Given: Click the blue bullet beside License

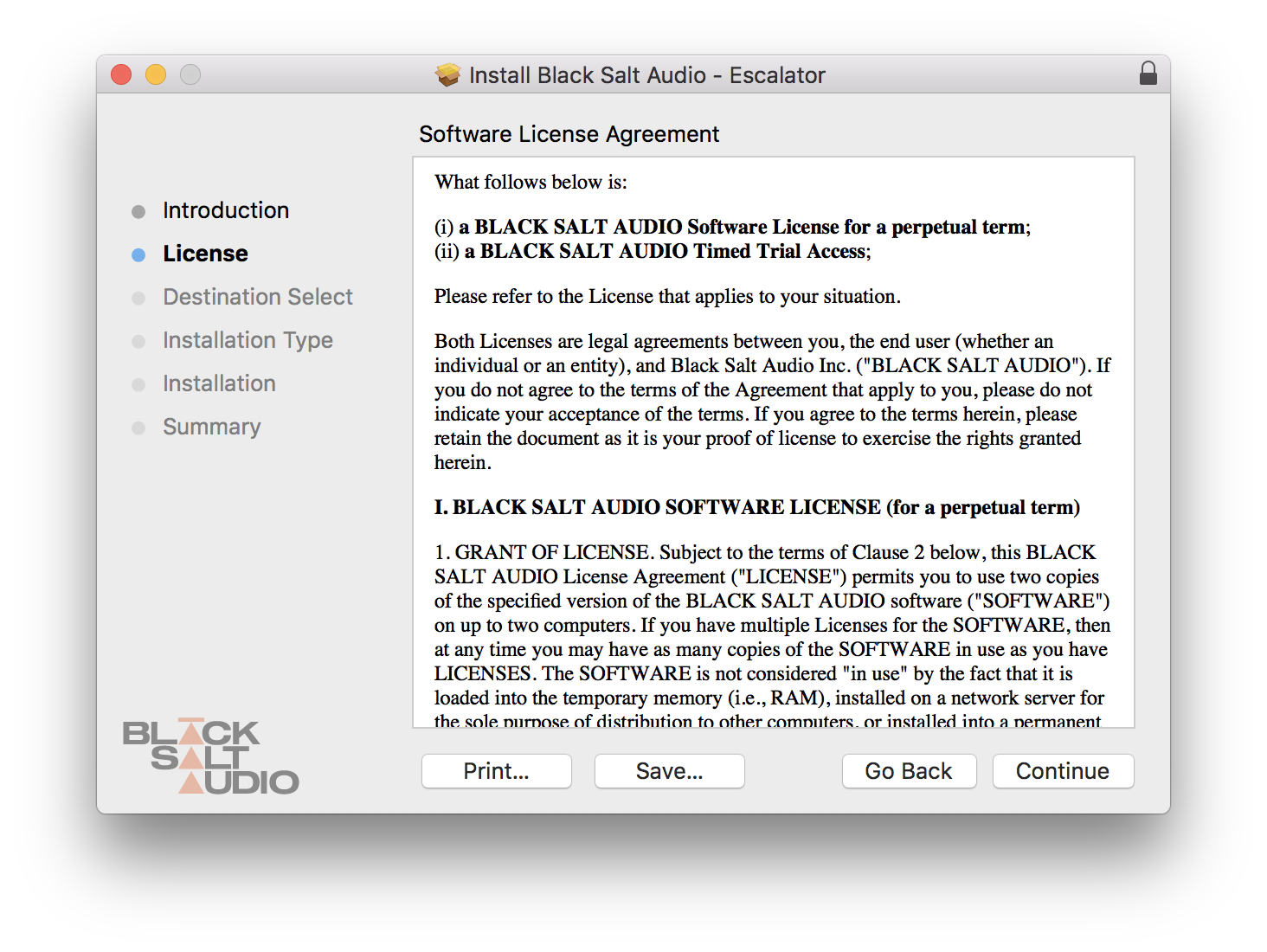Looking at the screenshot, I should [138, 254].
